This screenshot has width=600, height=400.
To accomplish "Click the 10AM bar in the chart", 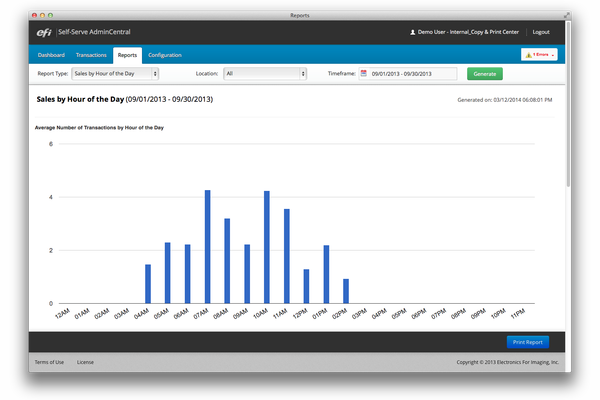I will 267,247.
